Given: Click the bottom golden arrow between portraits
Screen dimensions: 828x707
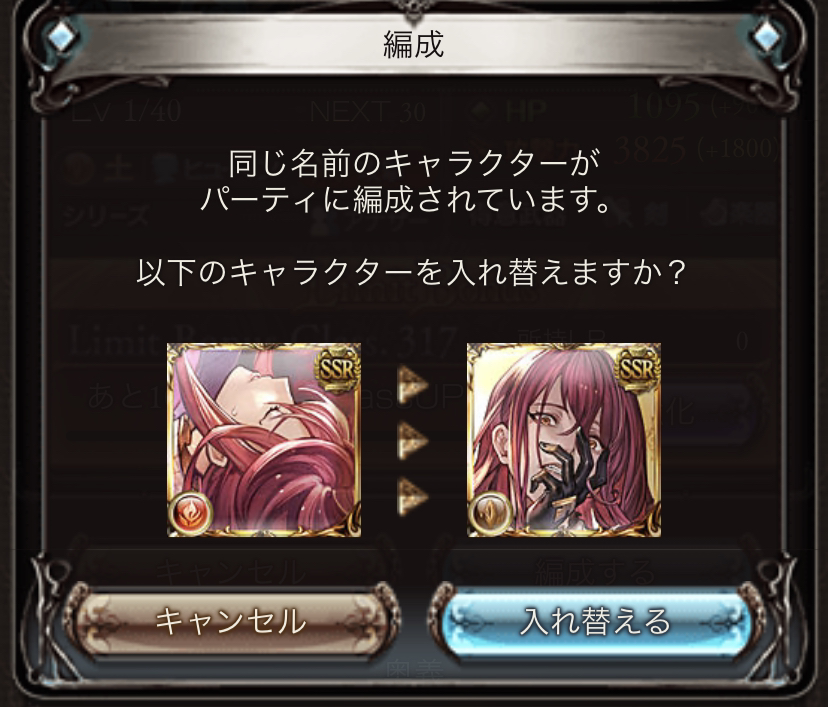Looking at the screenshot, I should point(412,495).
